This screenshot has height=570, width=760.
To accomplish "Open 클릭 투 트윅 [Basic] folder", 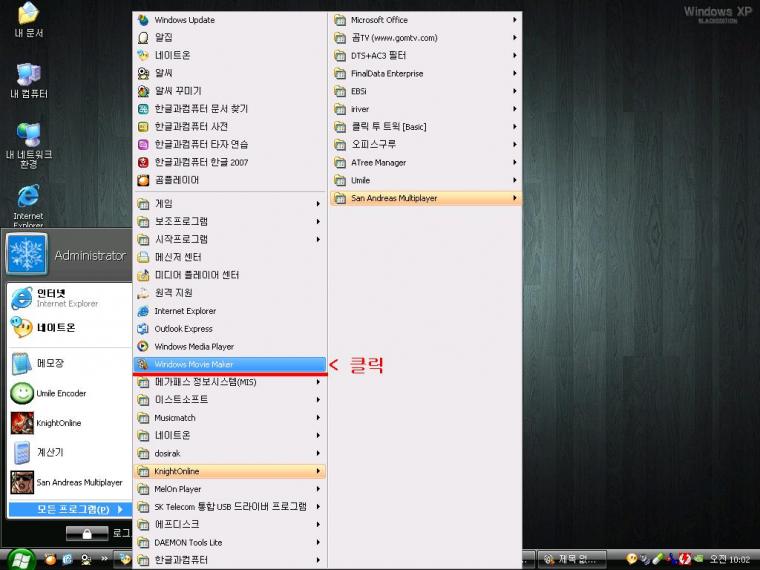I will pos(426,127).
